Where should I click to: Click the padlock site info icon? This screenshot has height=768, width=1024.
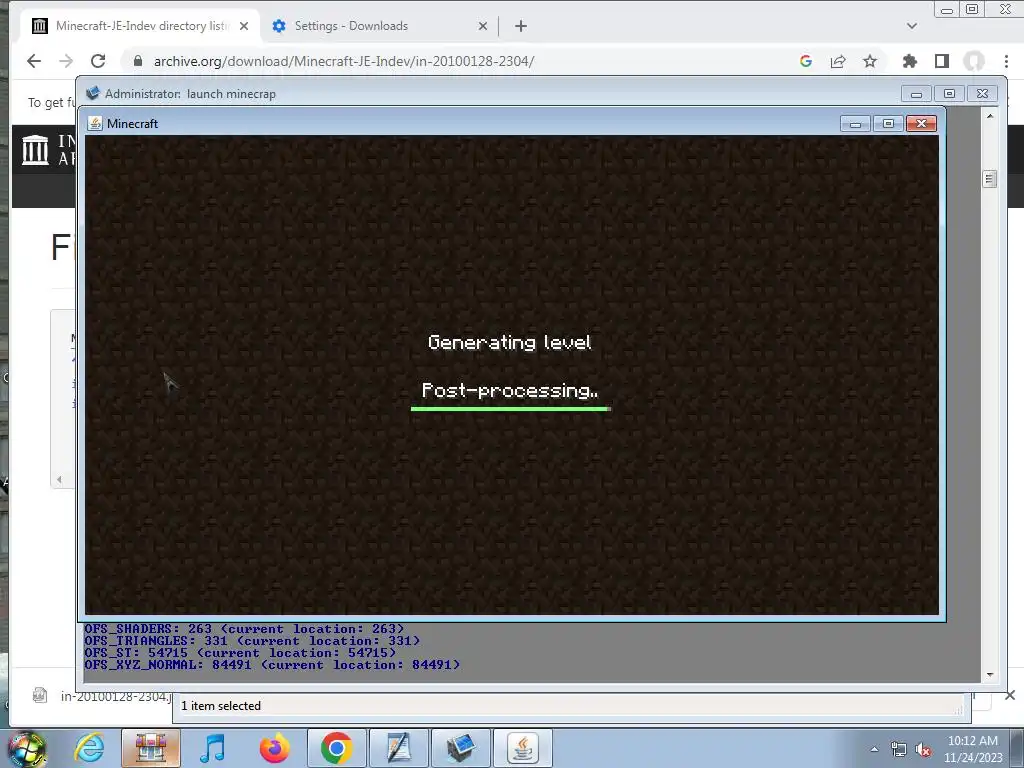click(138, 61)
